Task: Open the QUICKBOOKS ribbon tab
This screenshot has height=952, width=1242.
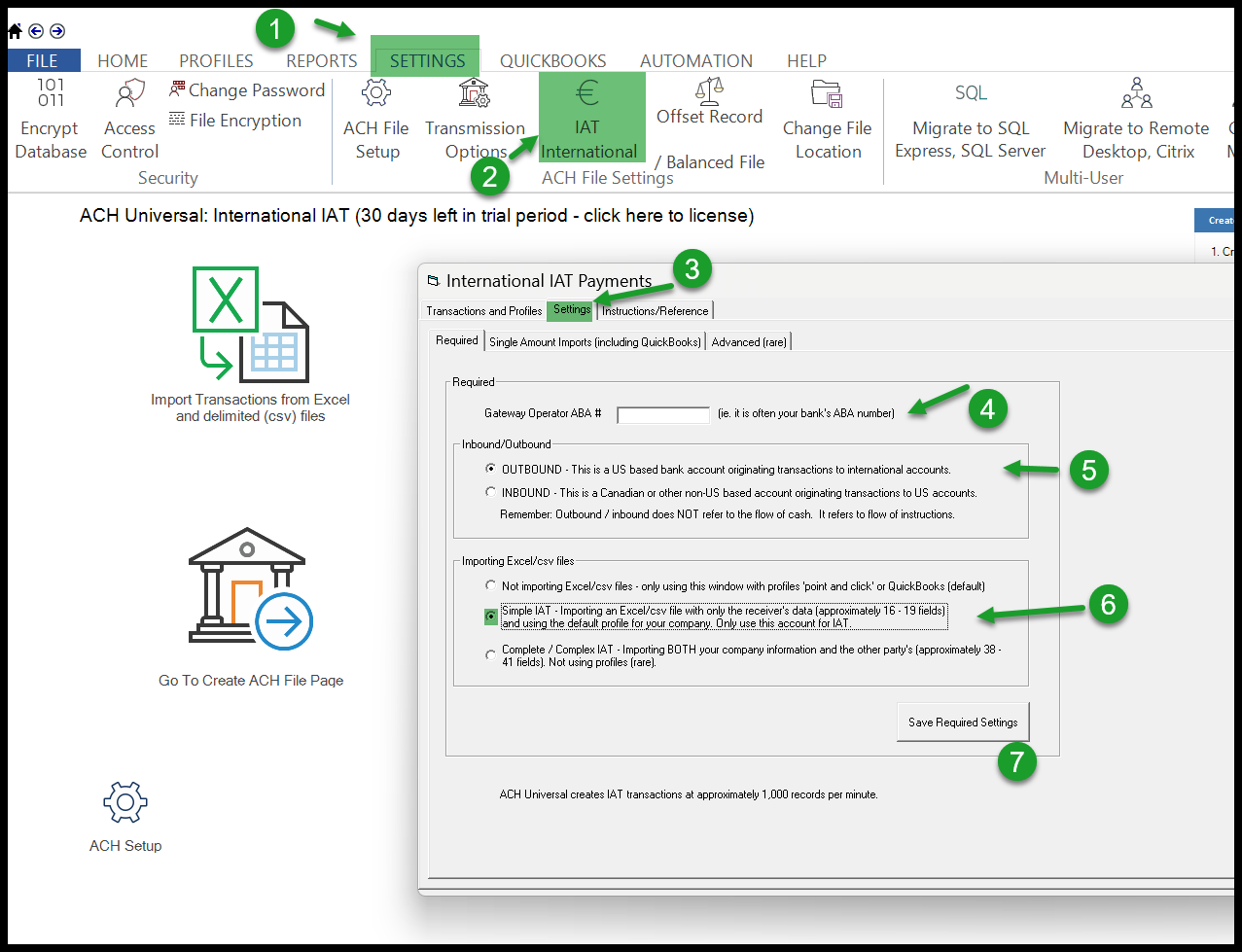Action: click(552, 60)
